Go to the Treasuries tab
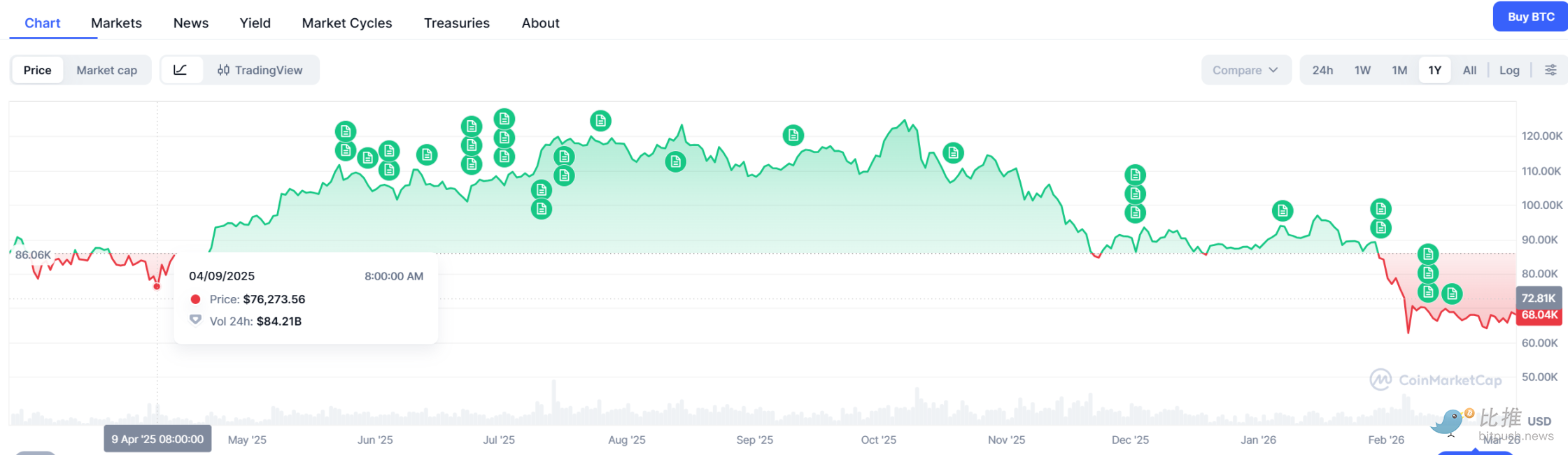1568x455 pixels. pos(456,23)
